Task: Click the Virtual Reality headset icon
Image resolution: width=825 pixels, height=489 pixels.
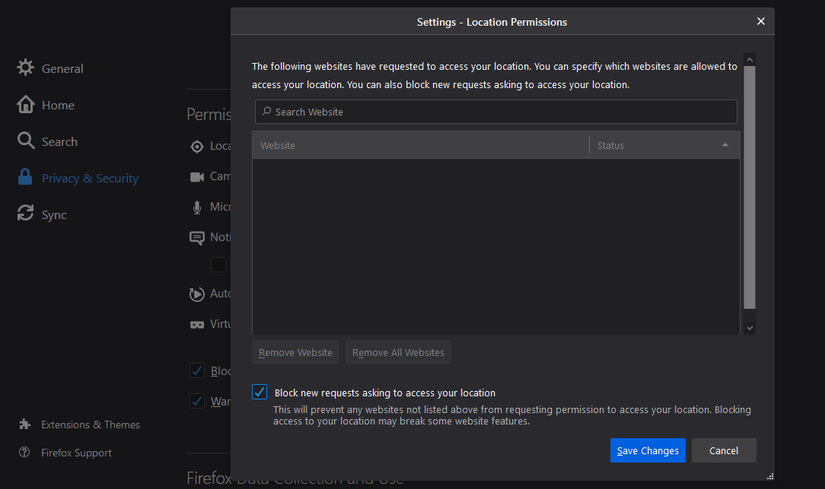Action: pos(197,325)
